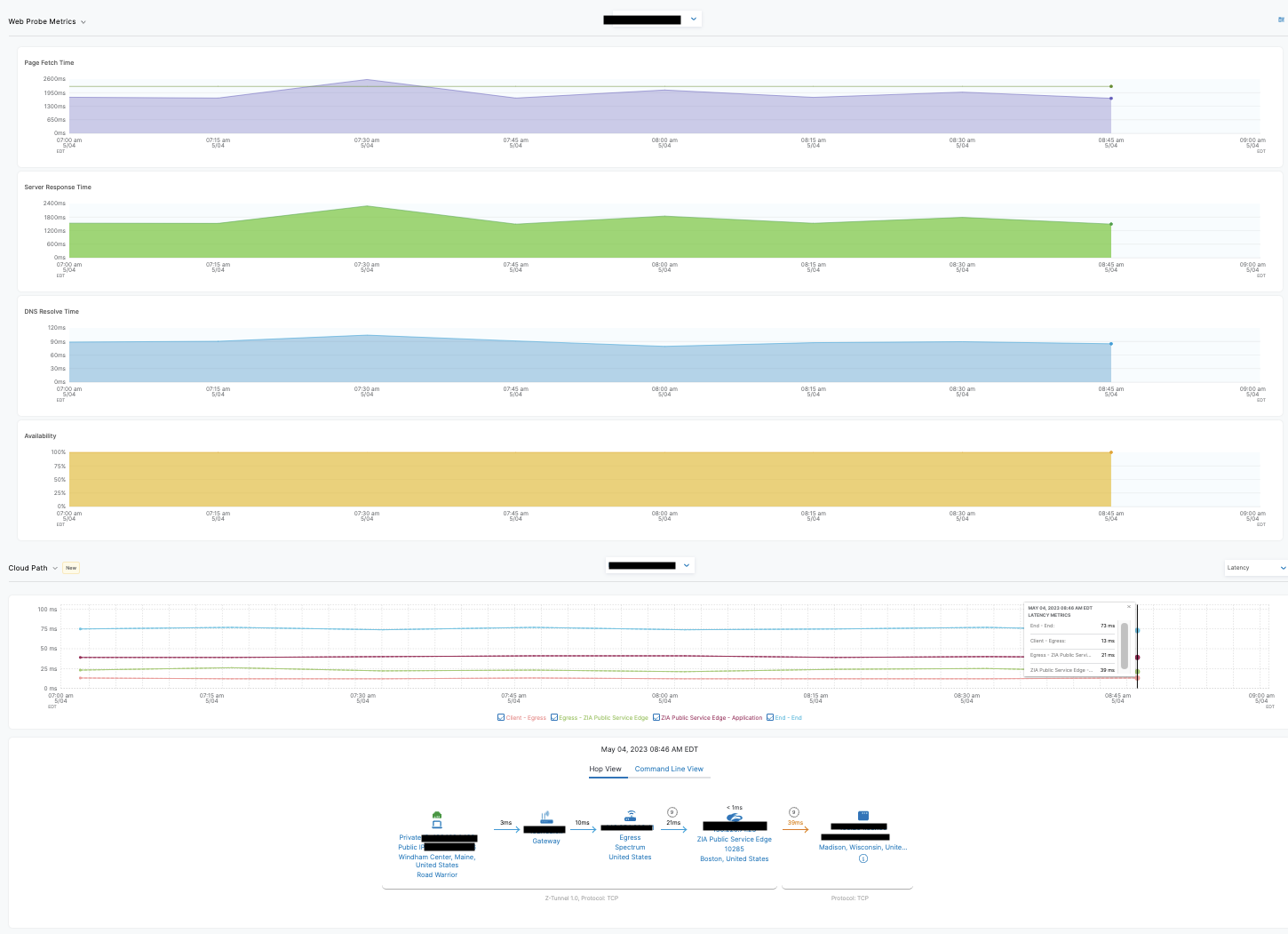Click the Availability chart last data point
This screenshot has height=934, width=1288.
(x=1110, y=452)
